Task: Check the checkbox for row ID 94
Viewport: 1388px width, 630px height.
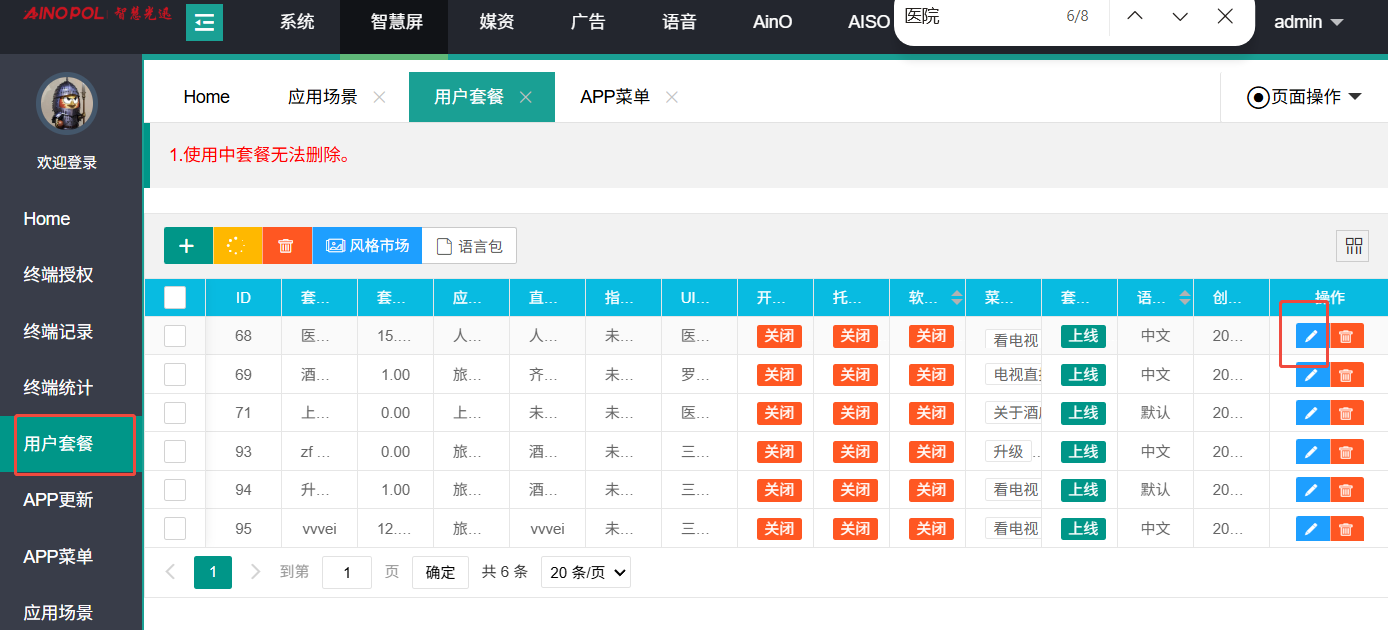Action: click(175, 490)
